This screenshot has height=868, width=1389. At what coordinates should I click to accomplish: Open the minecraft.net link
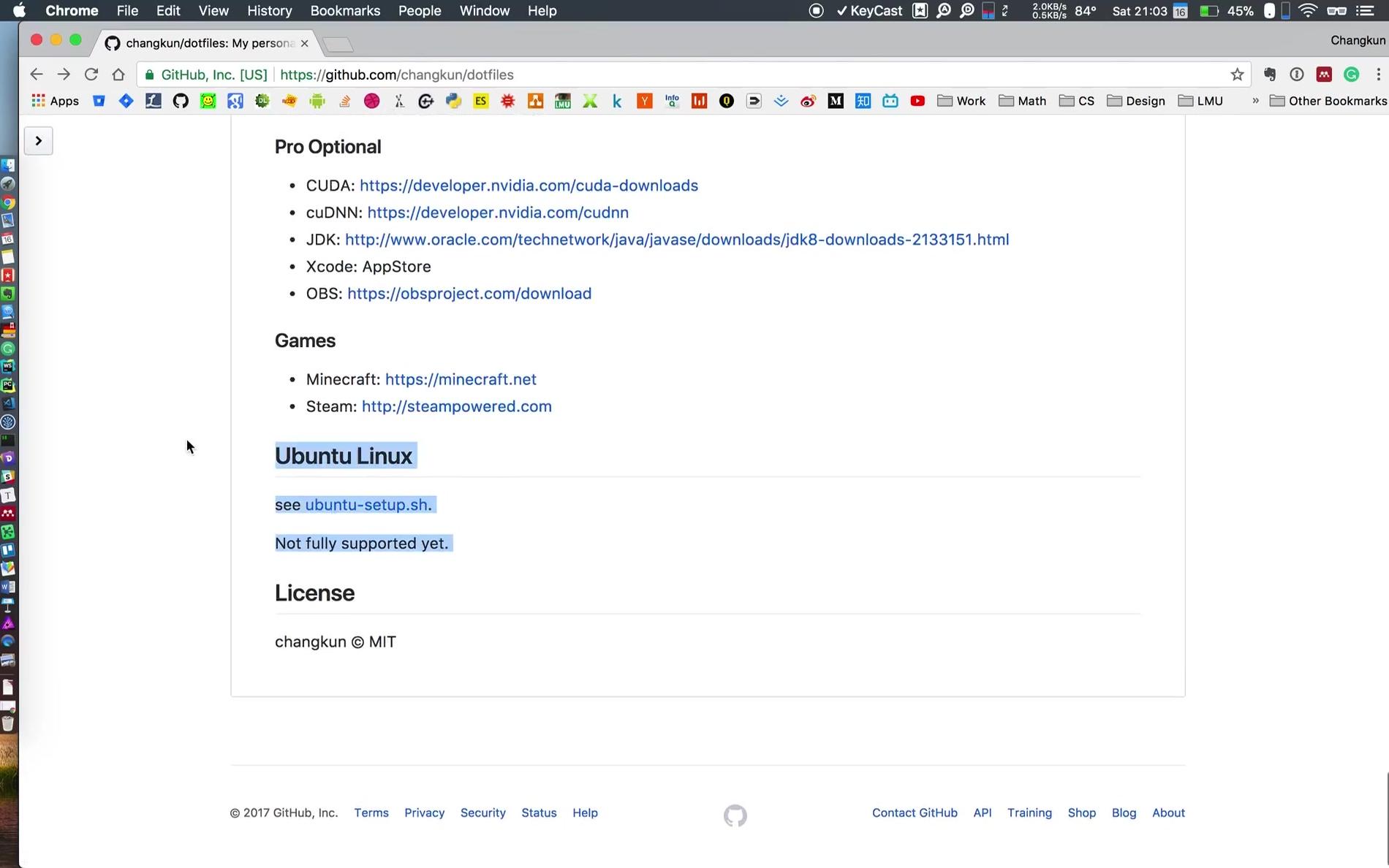(x=461, y=379)
